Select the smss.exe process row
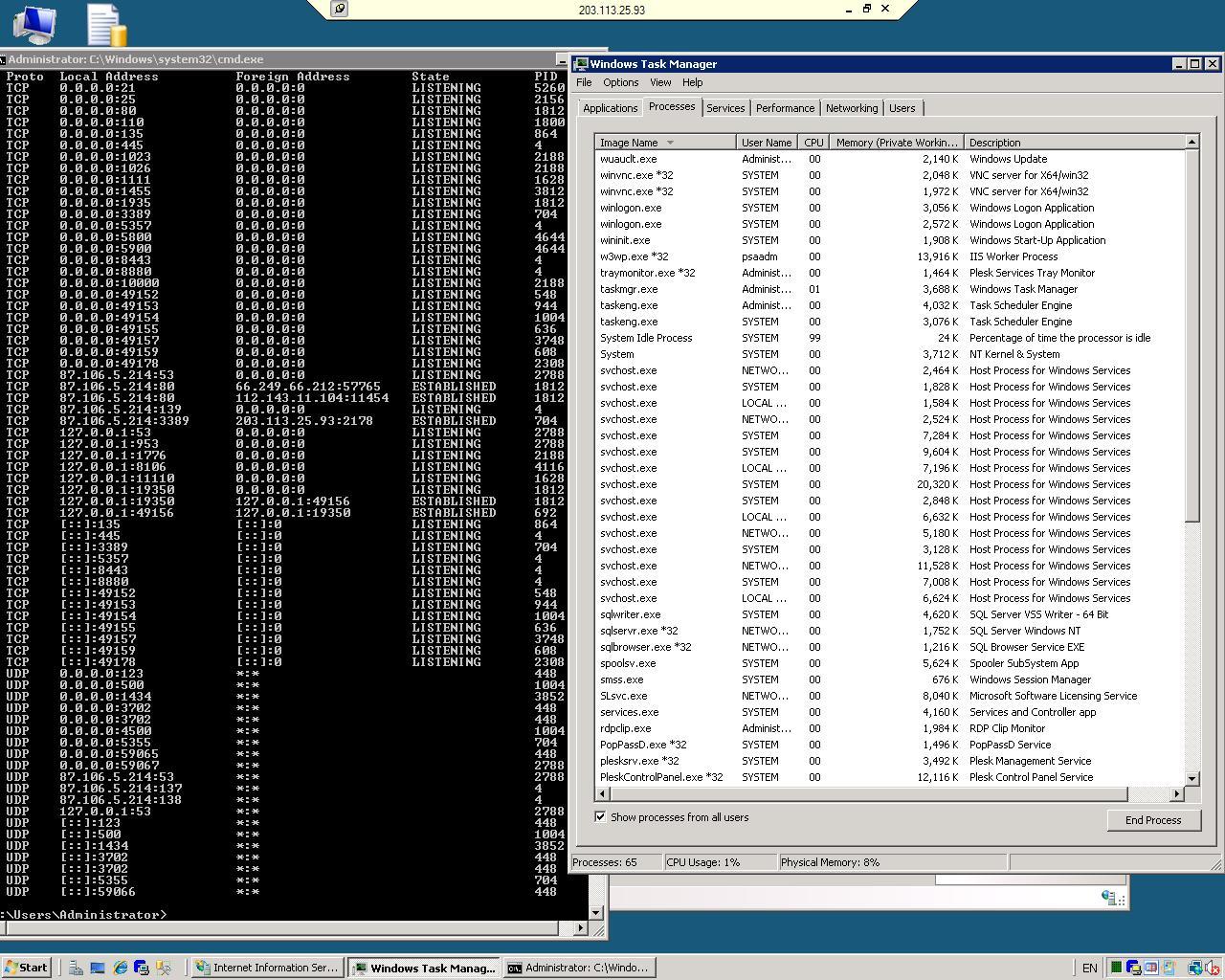This screenshot has width=1225, height=980. pos(889,679)
